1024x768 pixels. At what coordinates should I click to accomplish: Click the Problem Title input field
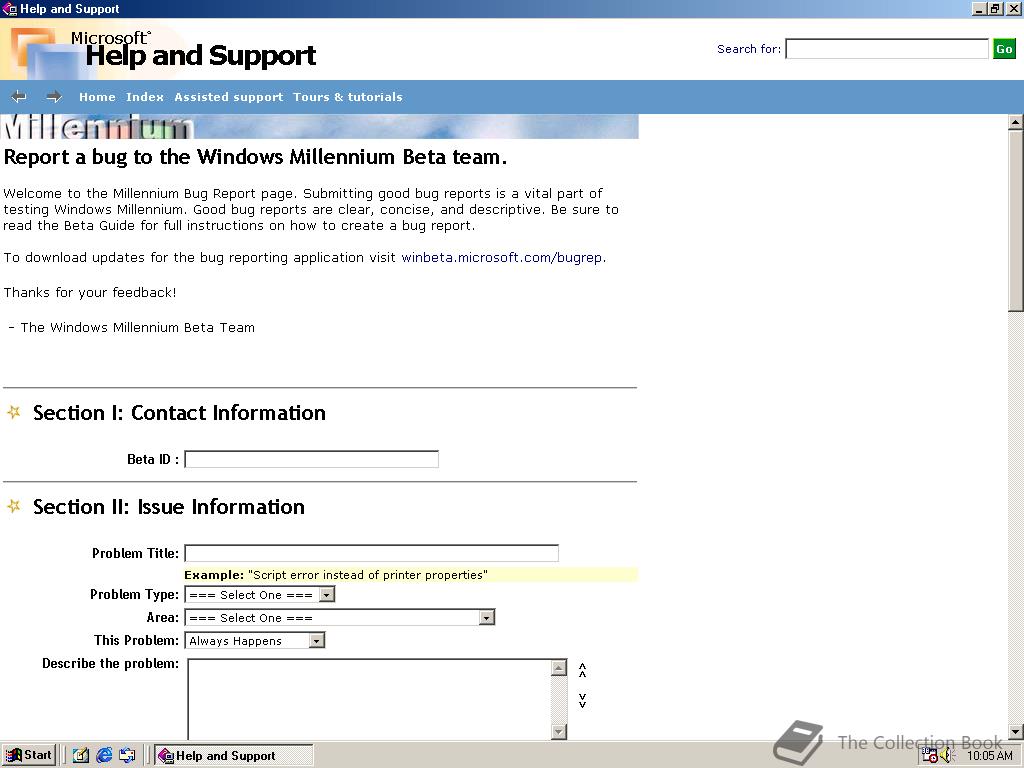coord(372,553)
